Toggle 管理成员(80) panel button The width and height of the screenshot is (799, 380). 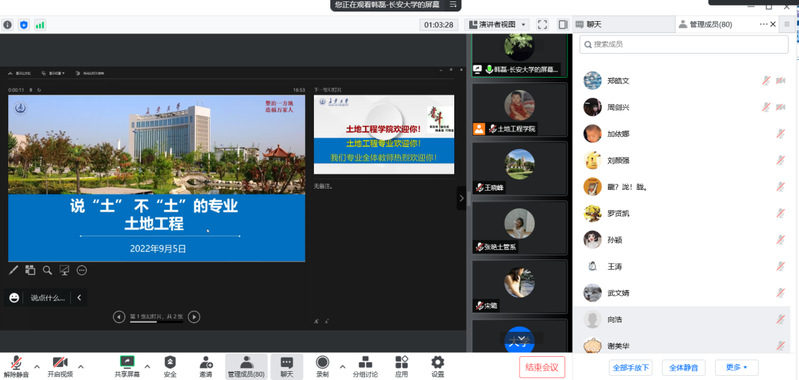tap(246, 367)
